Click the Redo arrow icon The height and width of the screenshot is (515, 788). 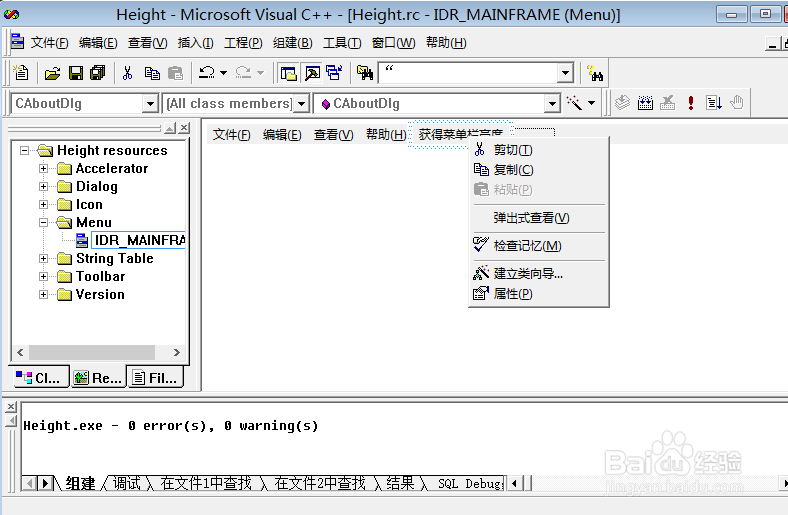coord(244,73)
